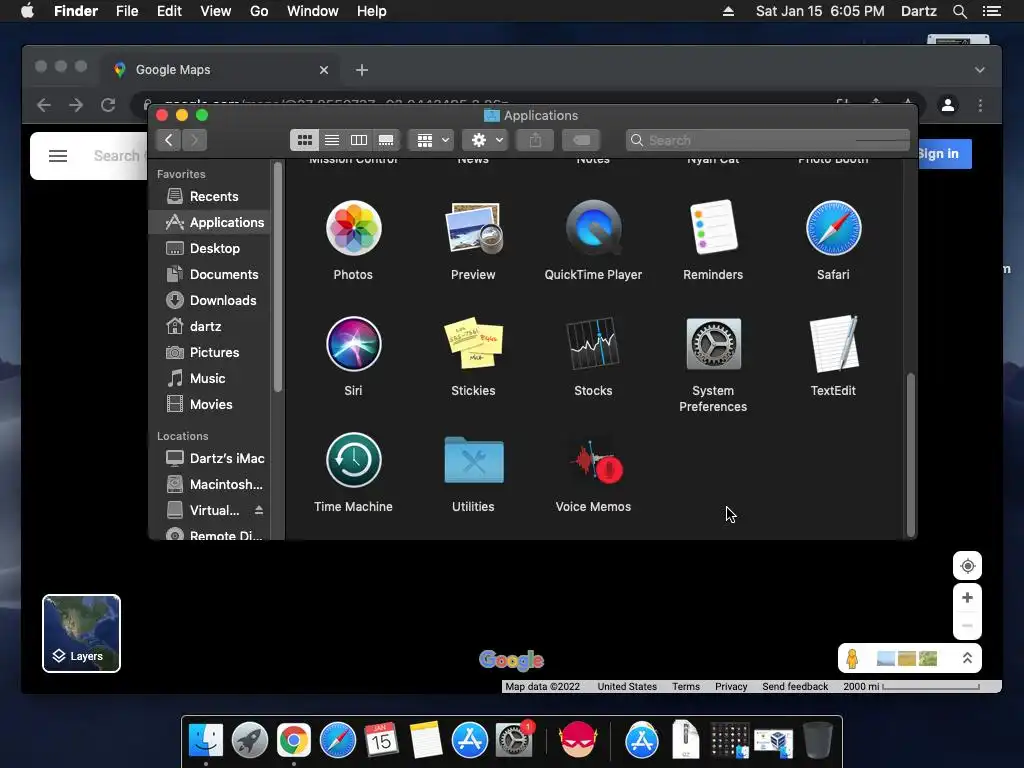This screenshot has width=1024, height=768.
Task: Open Chrome profile avatar icon
Action: (x=948, y=104)
